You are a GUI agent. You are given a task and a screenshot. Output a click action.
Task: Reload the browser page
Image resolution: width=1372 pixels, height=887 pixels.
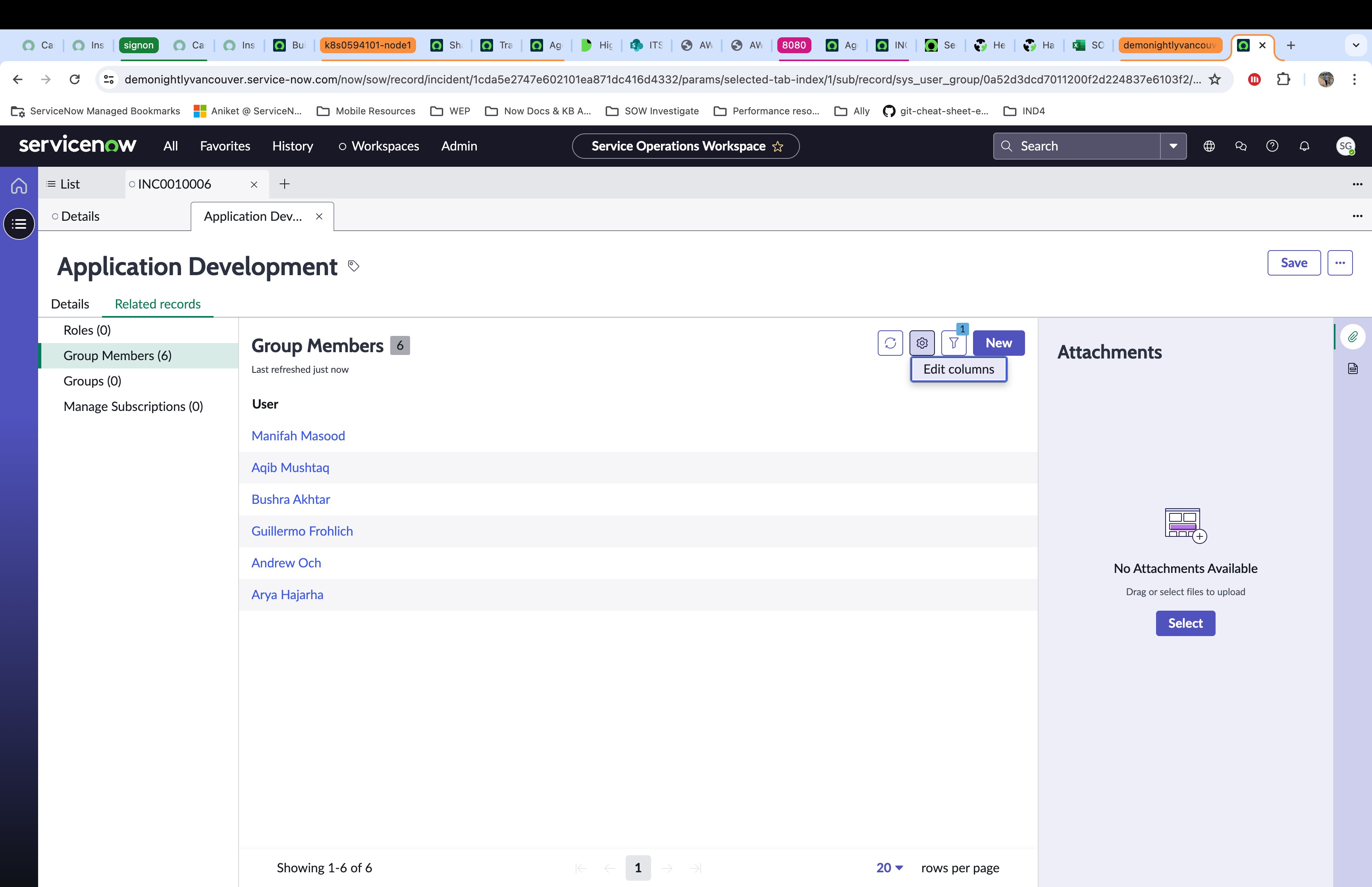[75, 79]
